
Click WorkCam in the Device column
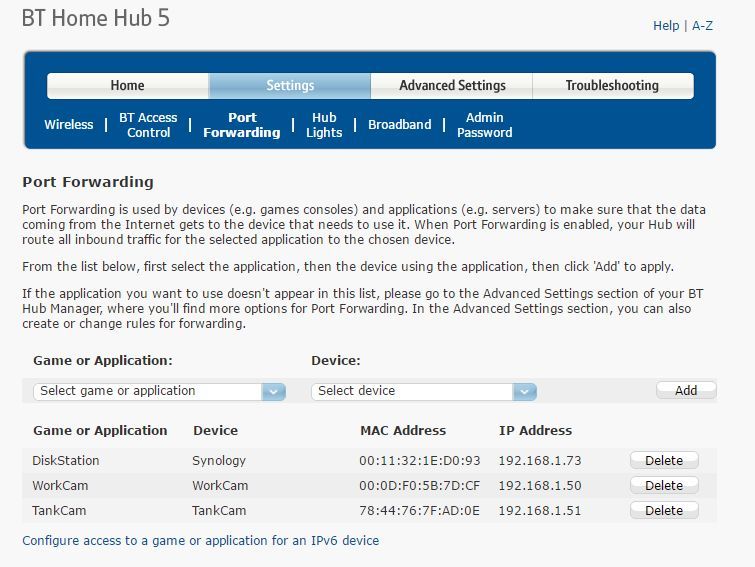[220, 486]
